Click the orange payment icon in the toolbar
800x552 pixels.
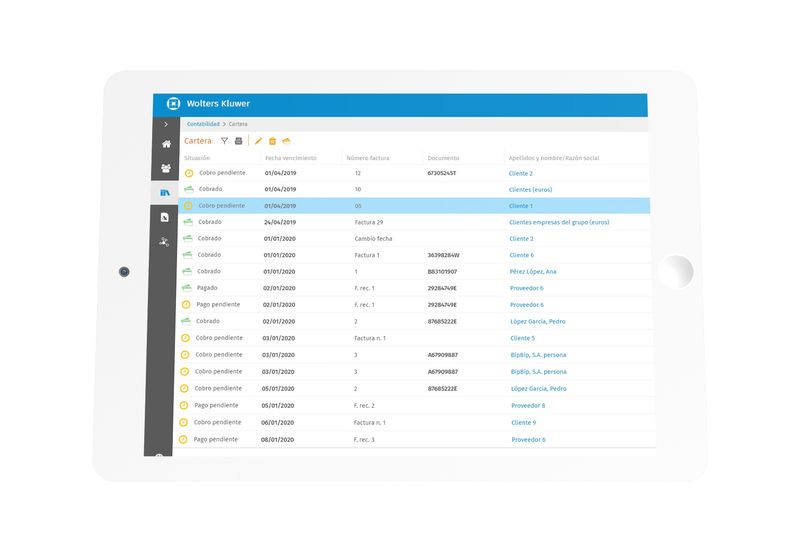point(286,141)
